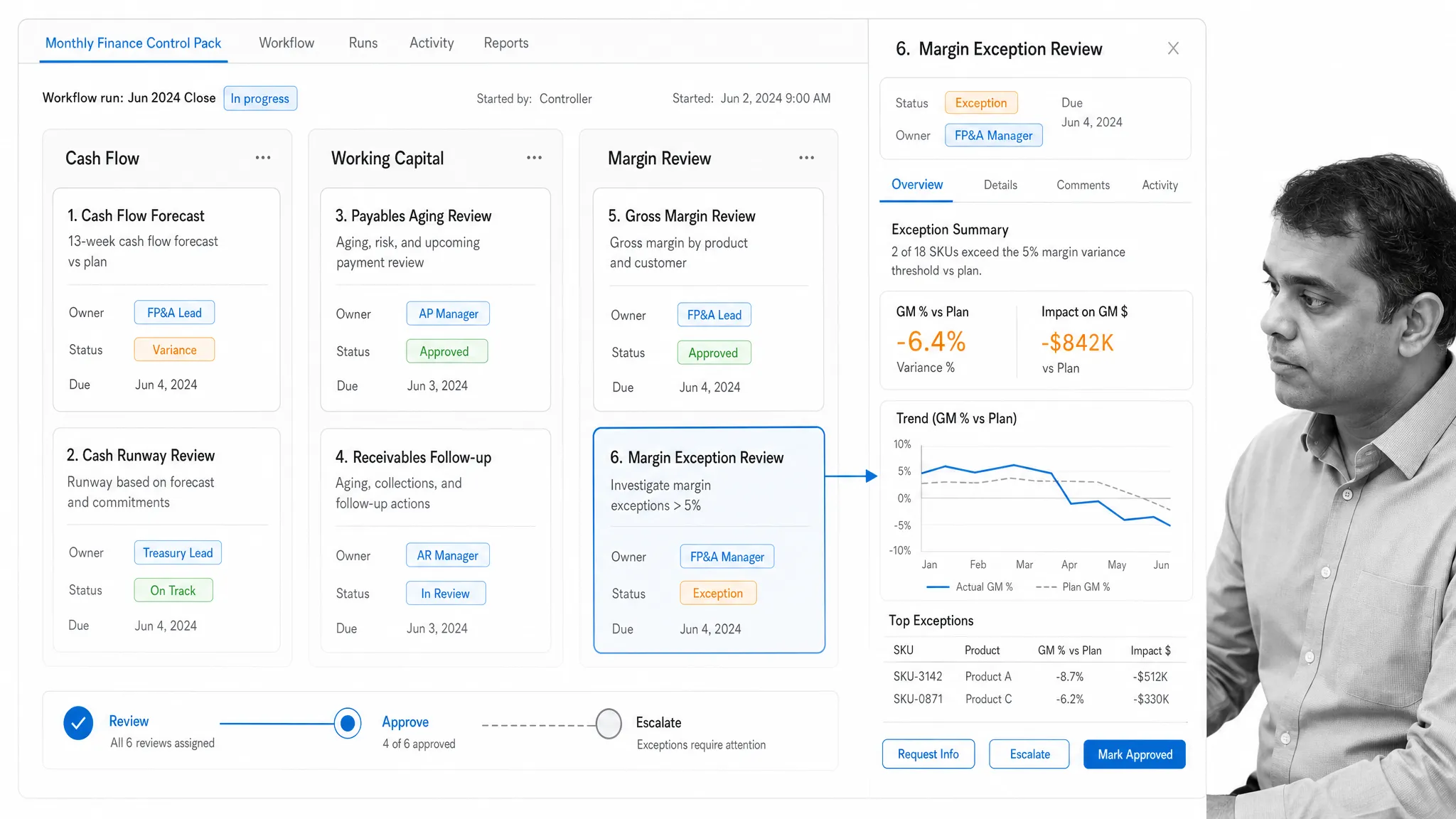1456x819 pixels.
Task: Open the Activity tab in top navigation
Action: [432, 43]
